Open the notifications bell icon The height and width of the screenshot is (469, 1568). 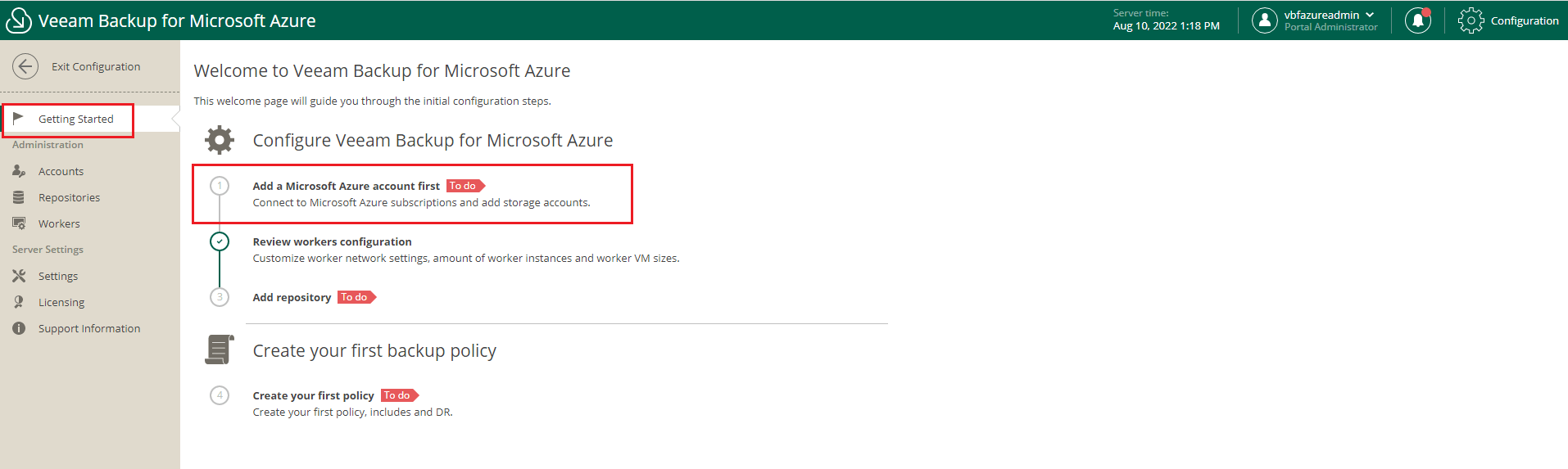[1418, 20]
